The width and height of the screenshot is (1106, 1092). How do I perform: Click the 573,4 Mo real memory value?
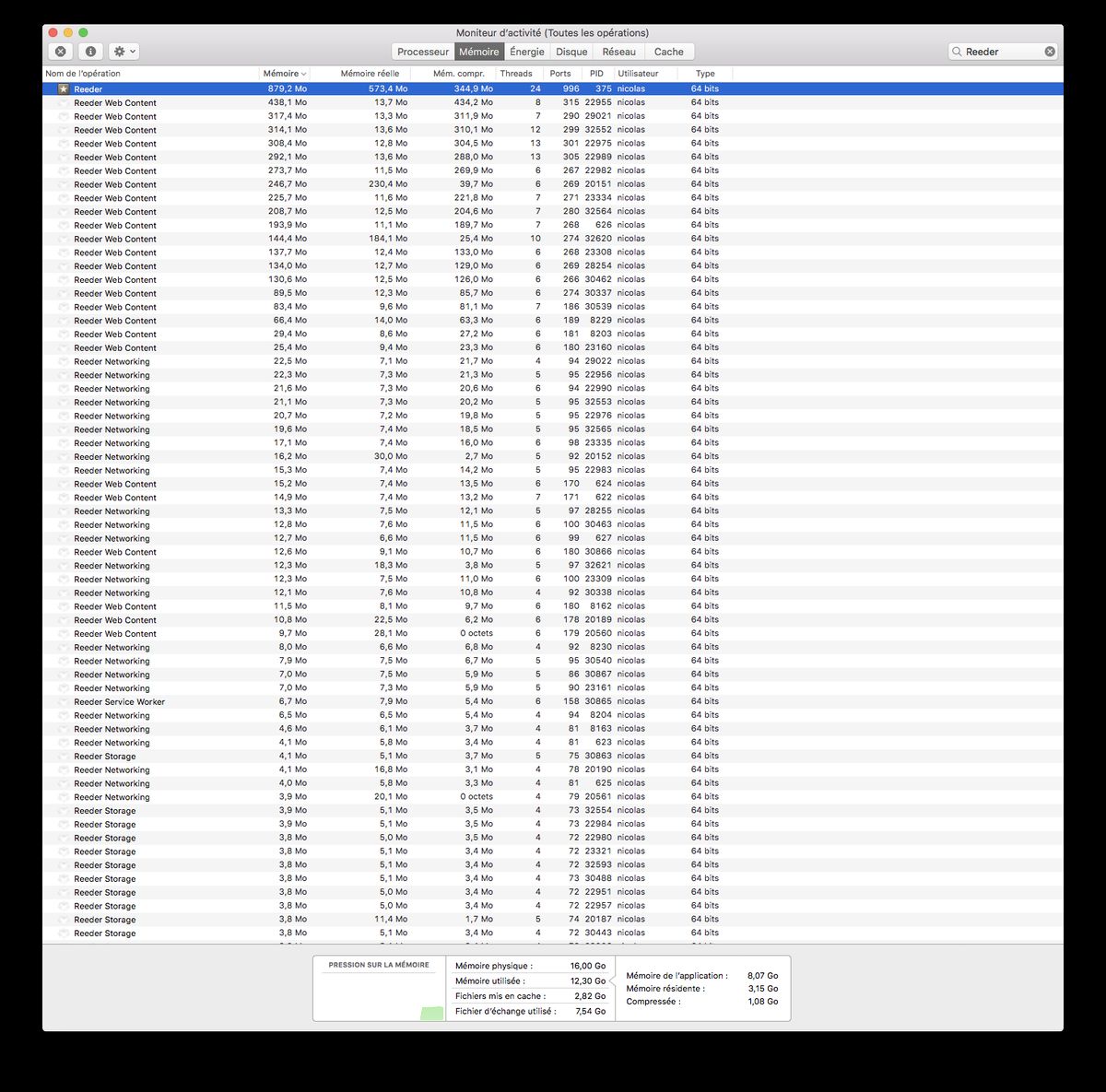(x=388, y=89)
